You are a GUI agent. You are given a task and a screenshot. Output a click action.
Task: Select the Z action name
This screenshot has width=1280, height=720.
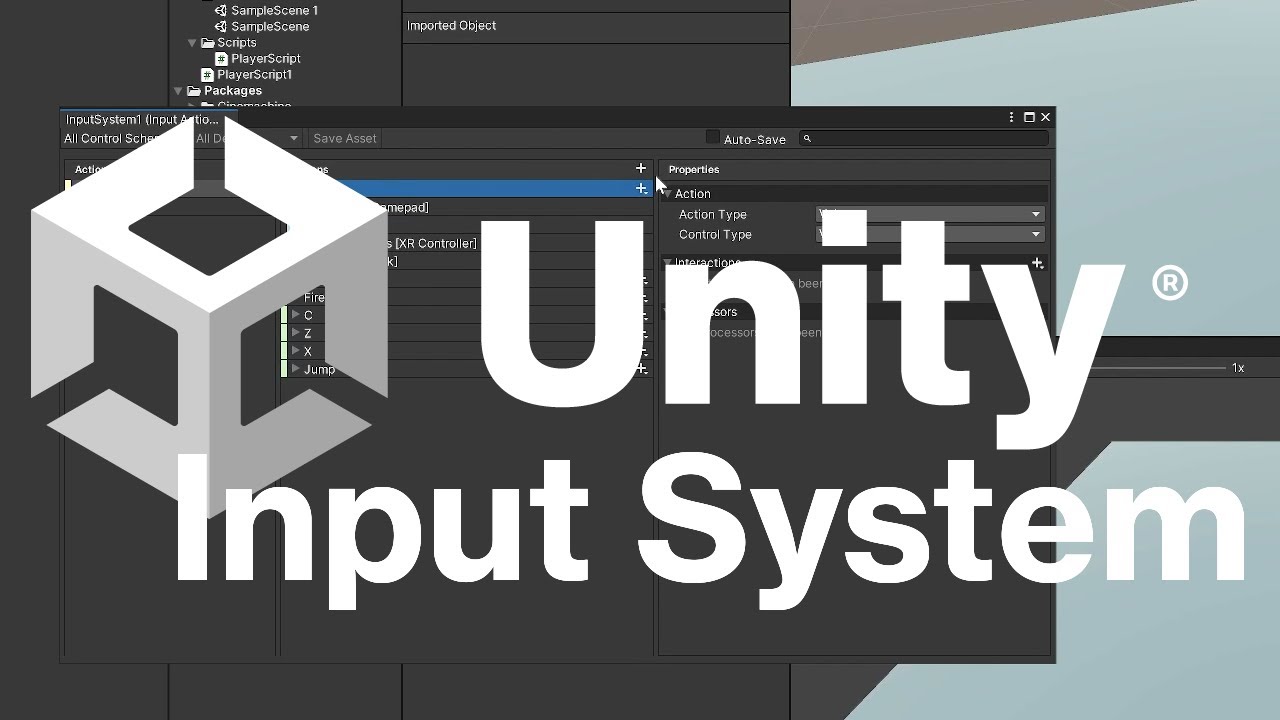[308, 333]
